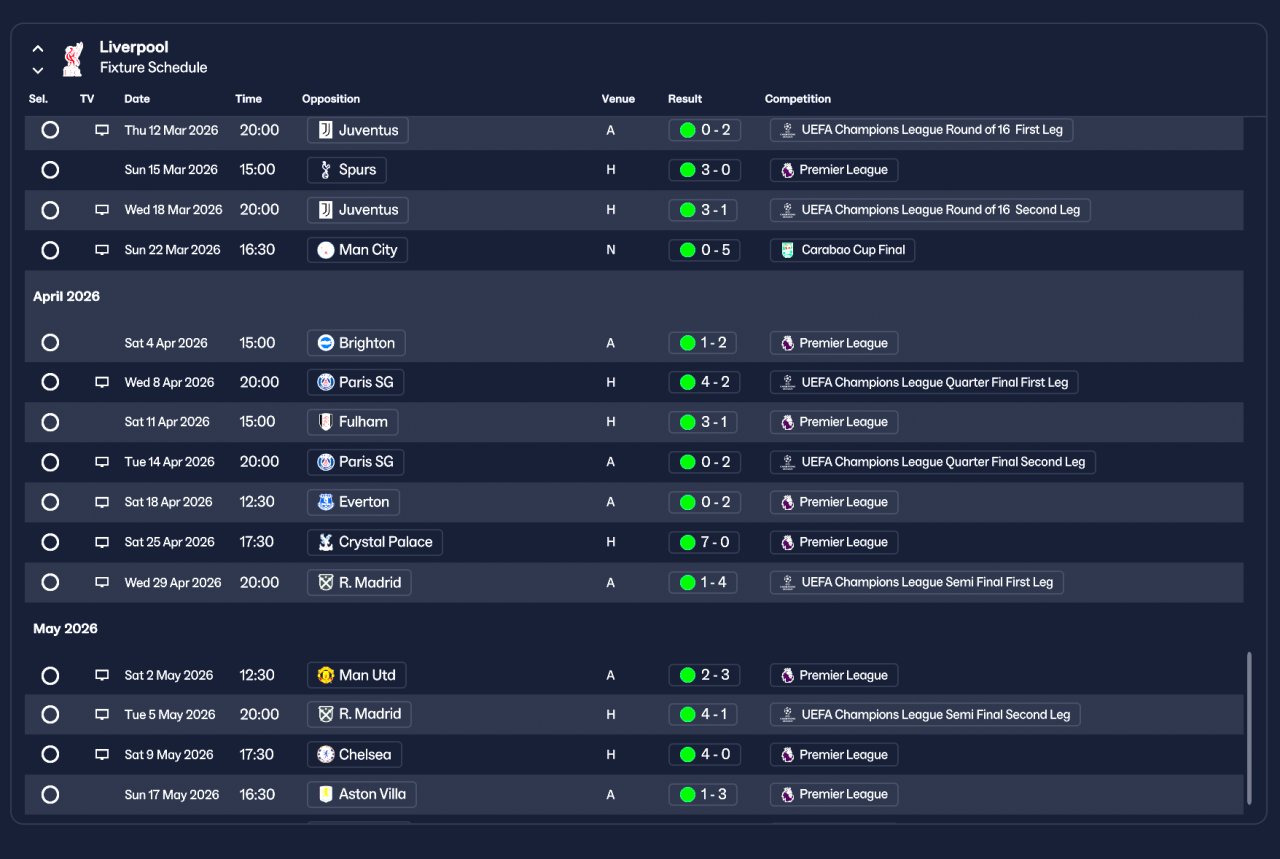Viewport: 1280px width, 859px height.
Task: Click the Everton club badge
Action: point(325,502)
